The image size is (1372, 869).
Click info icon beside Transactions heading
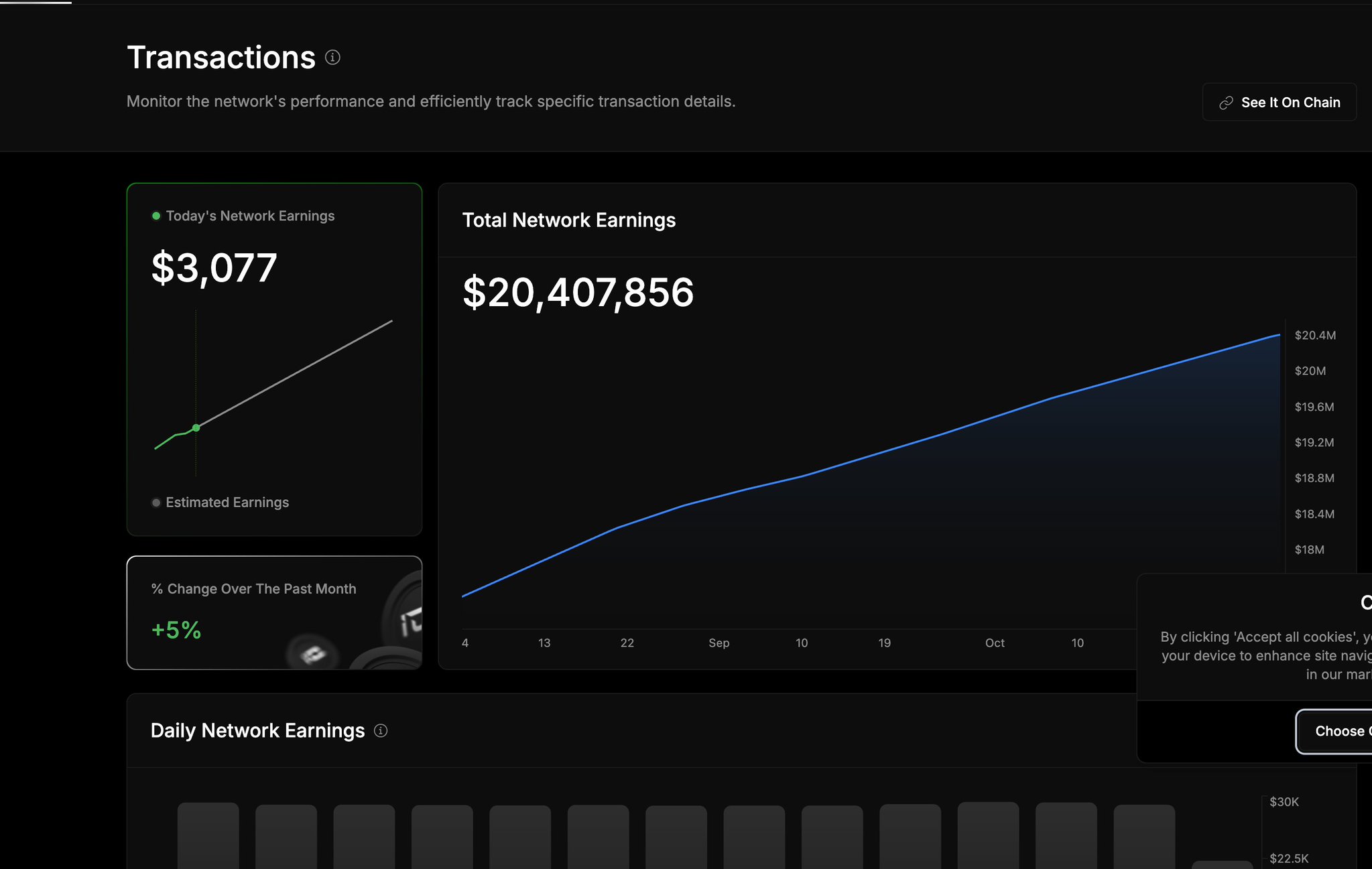332,58
